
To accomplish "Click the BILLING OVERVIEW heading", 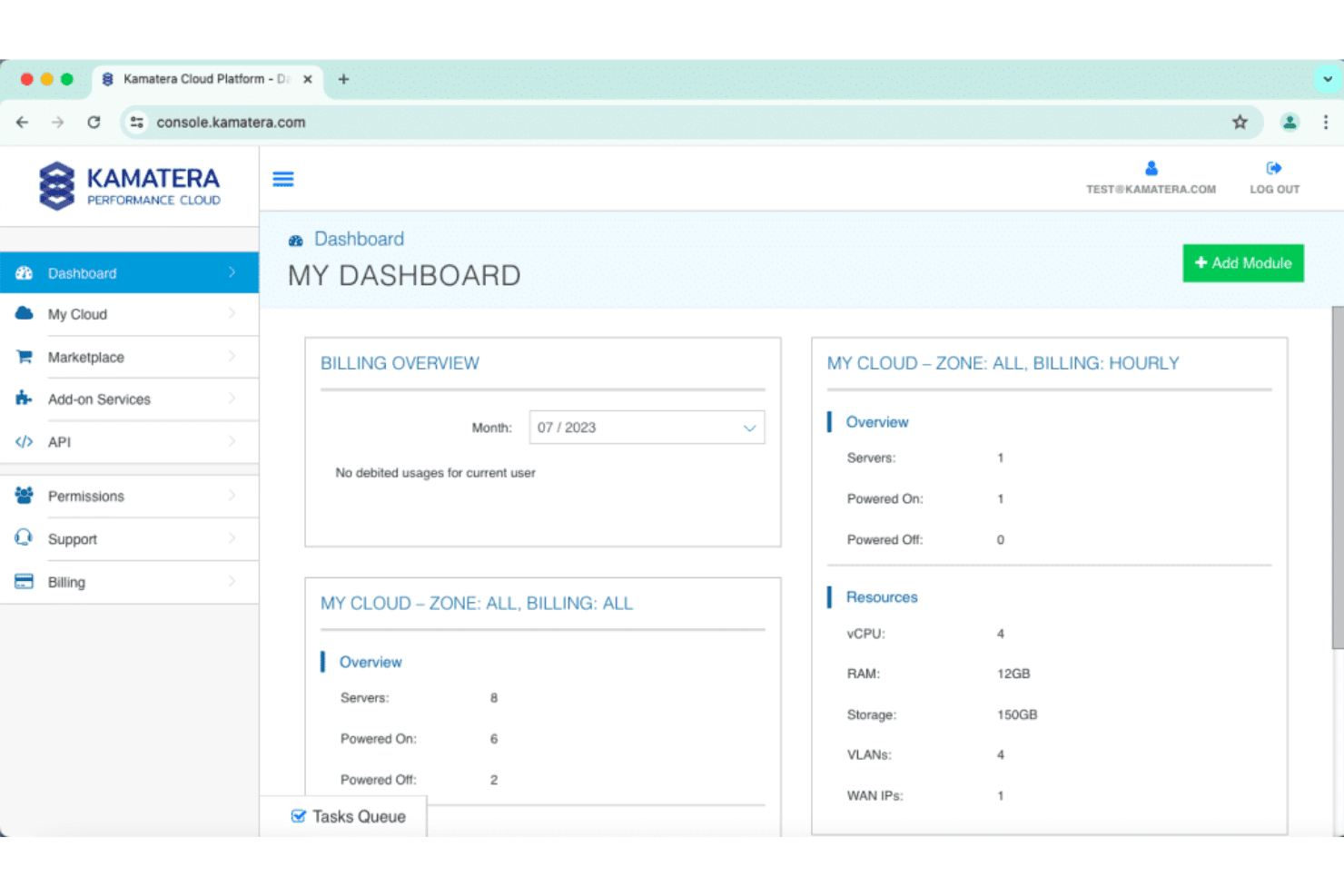I will point(400,363).
